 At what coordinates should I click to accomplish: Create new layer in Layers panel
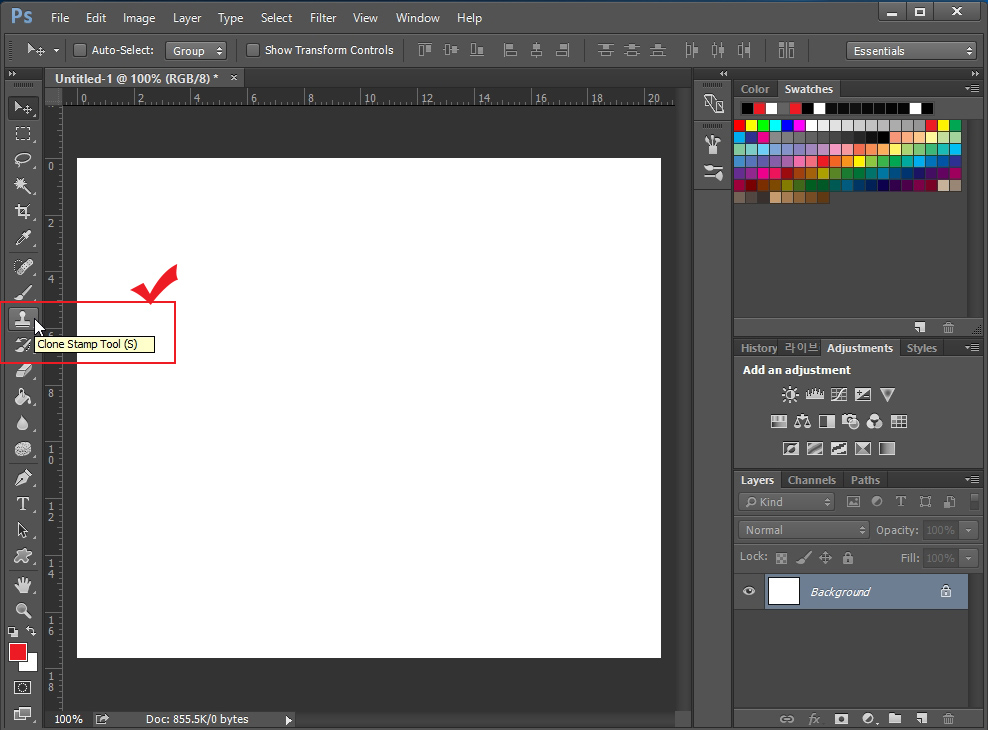pos(922,719)
